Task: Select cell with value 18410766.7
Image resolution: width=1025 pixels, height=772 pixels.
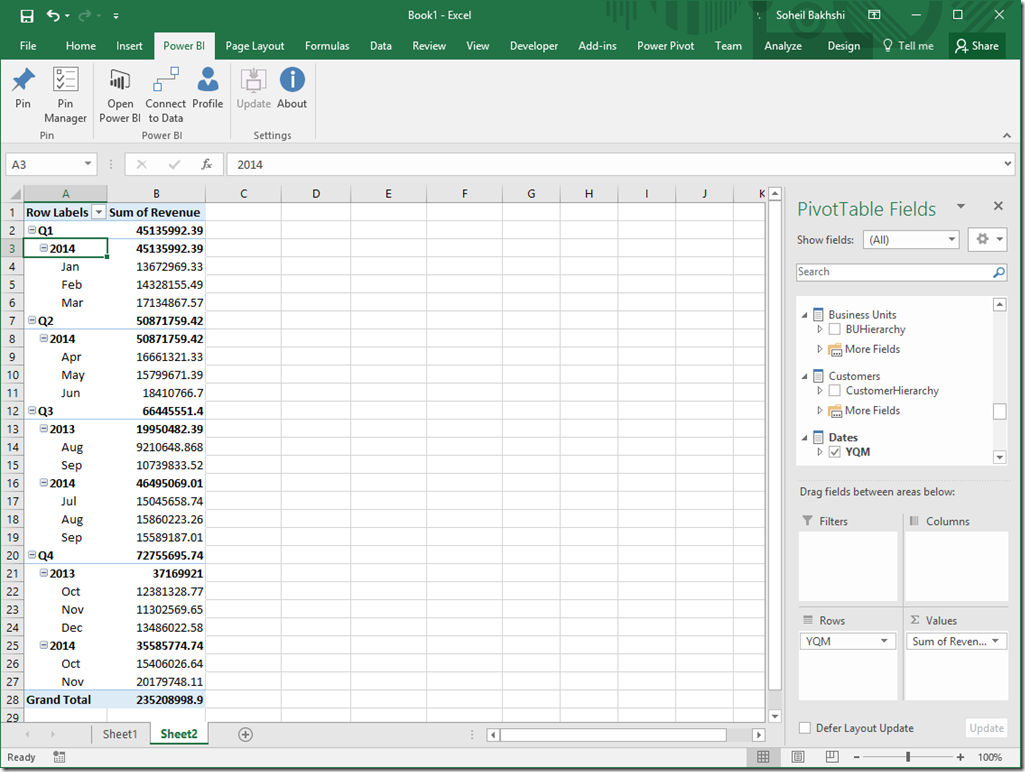Action: pyautogui.click(x=156, y=393)
